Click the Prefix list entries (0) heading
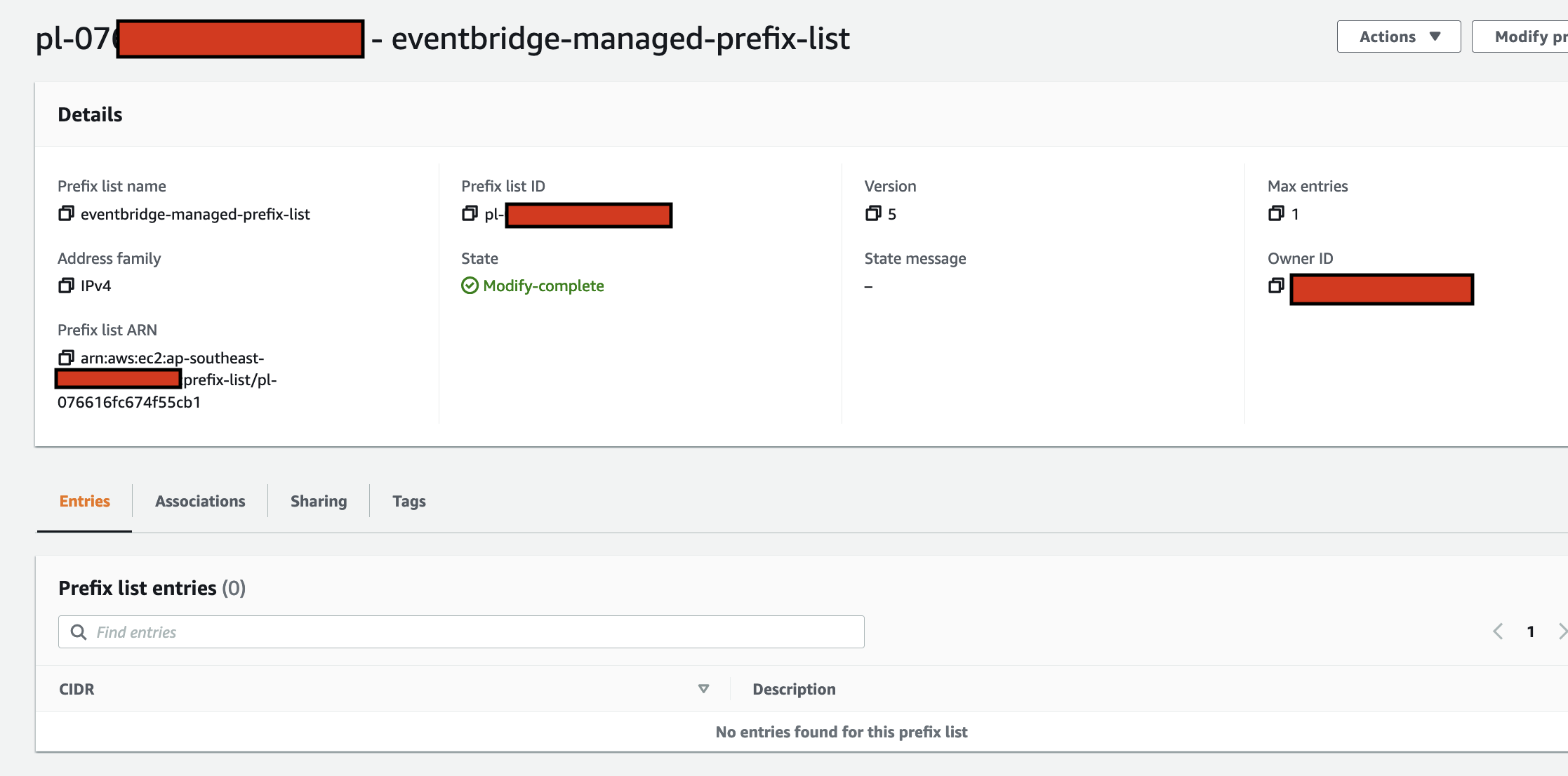 152,588
